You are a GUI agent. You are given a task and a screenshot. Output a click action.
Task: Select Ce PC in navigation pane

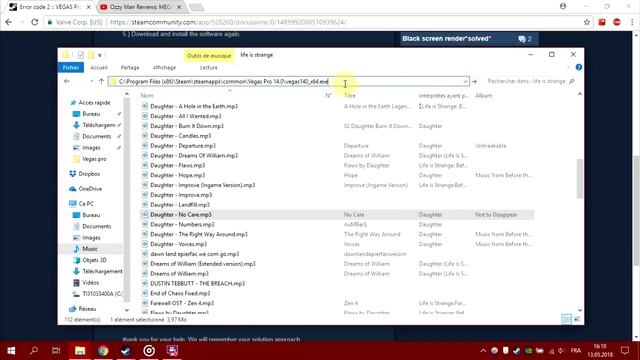pos(86,203)
